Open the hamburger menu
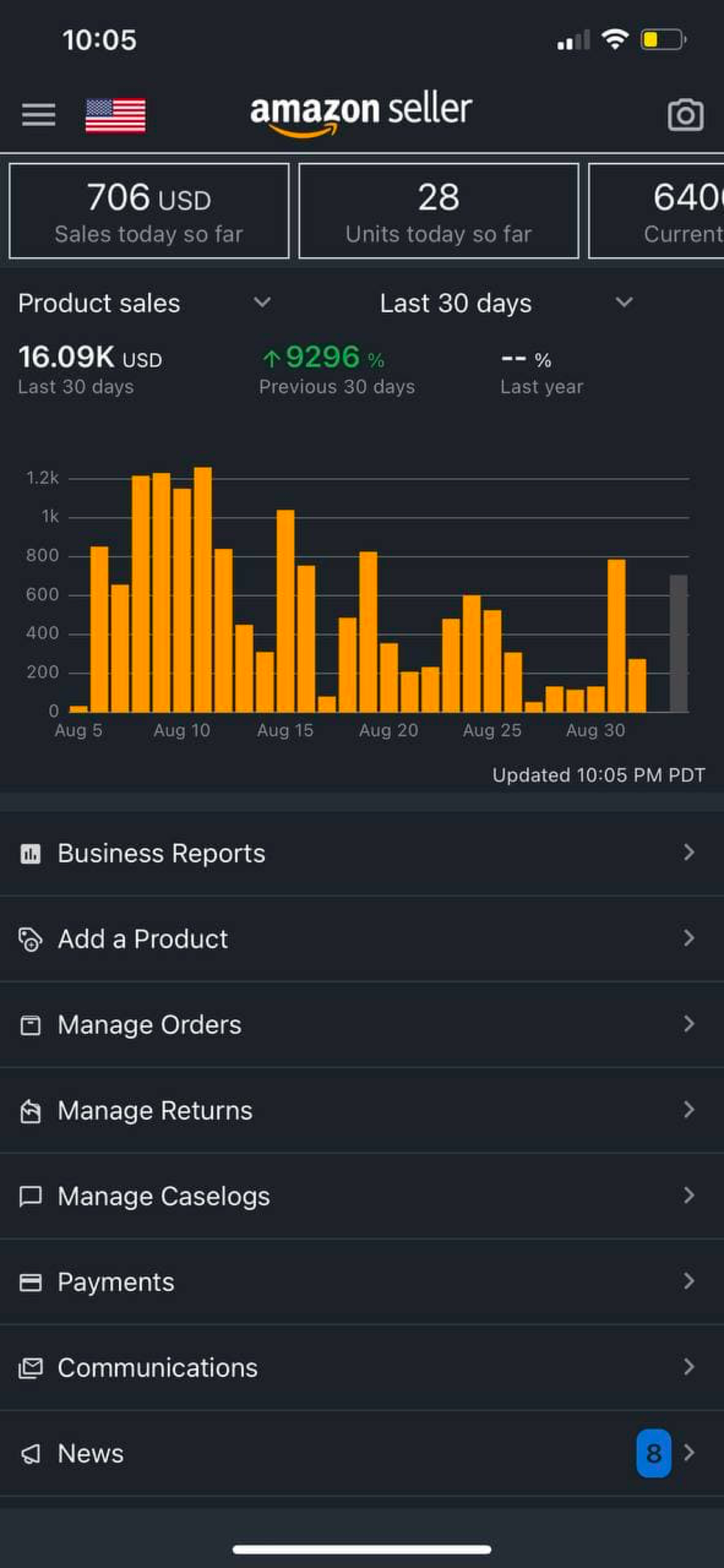The height and width of the screenshot is (1568, 724). pyautogui.click(x=38, y=114)
